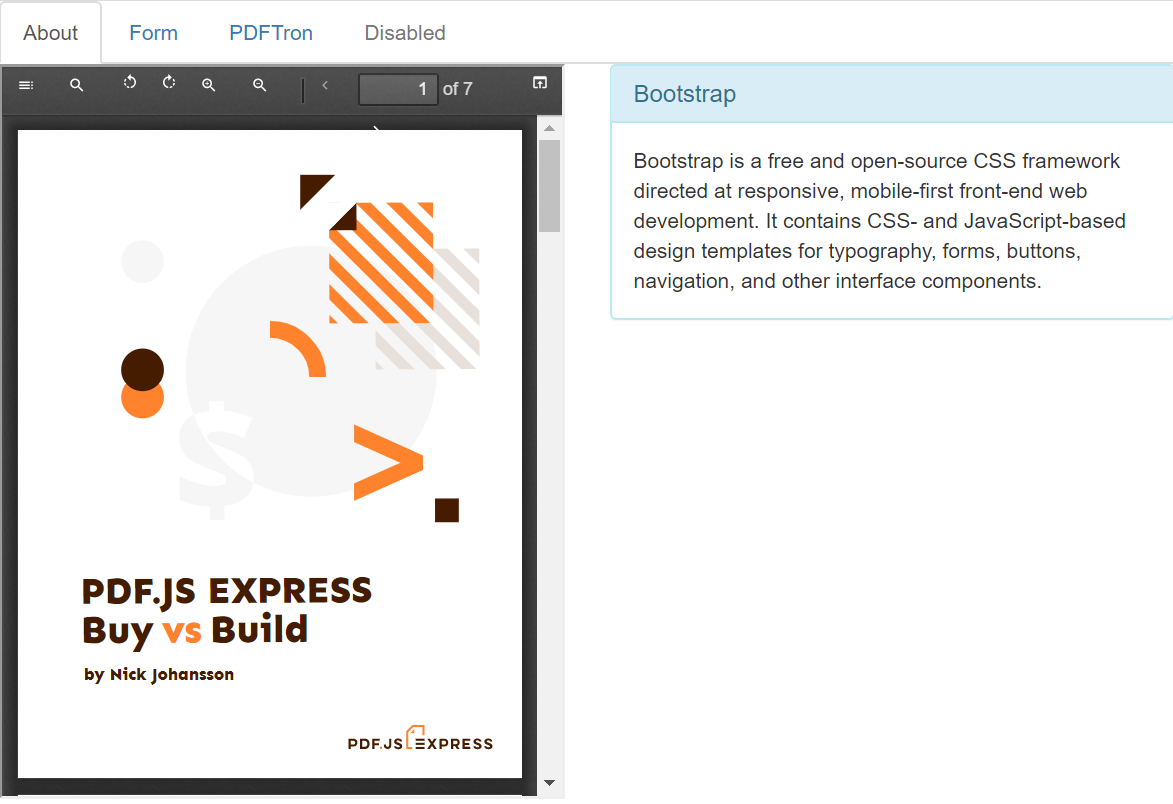Click the Bootstrap panel heading

tap(684, 93)
